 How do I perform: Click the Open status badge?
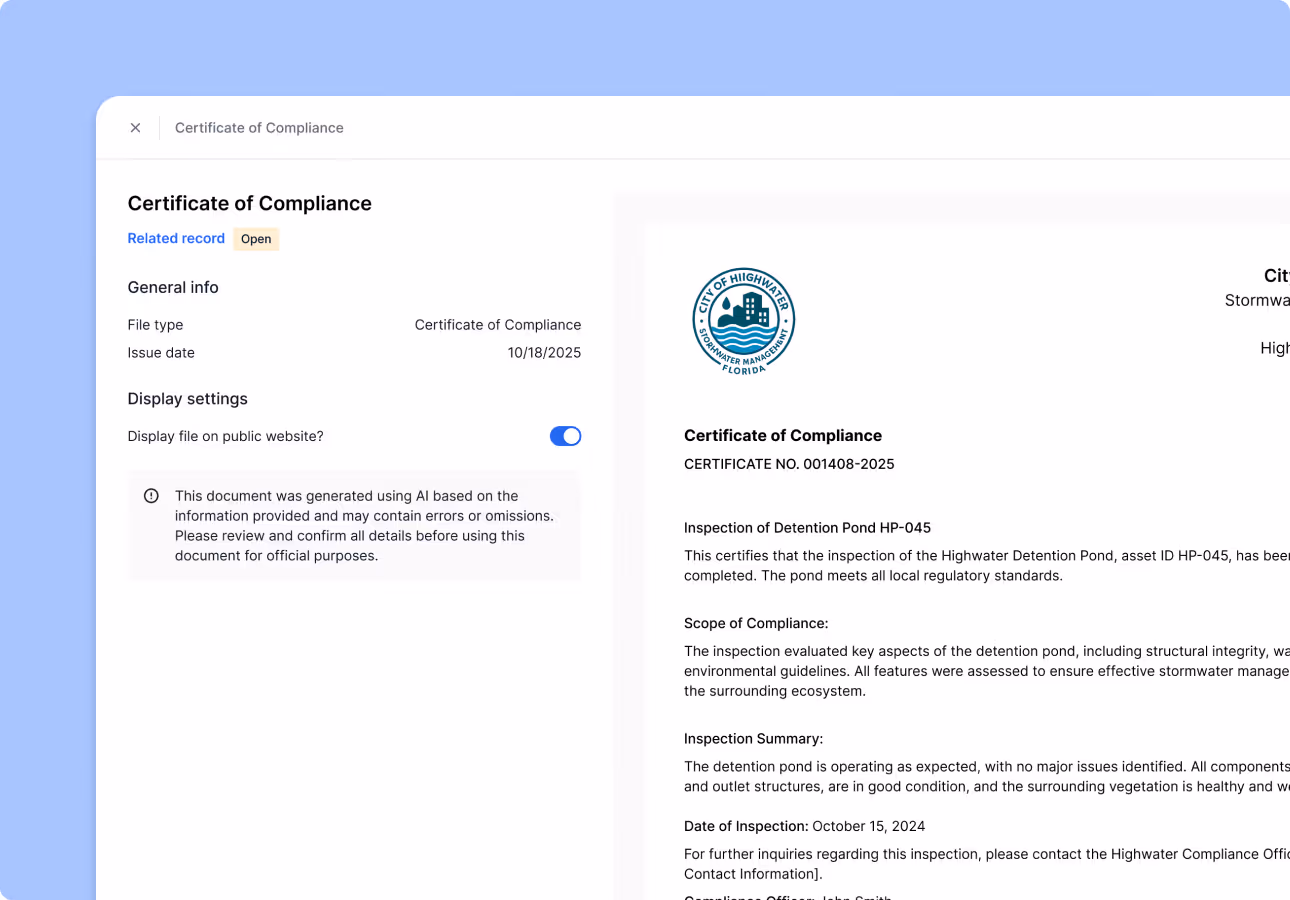[256, 239]
